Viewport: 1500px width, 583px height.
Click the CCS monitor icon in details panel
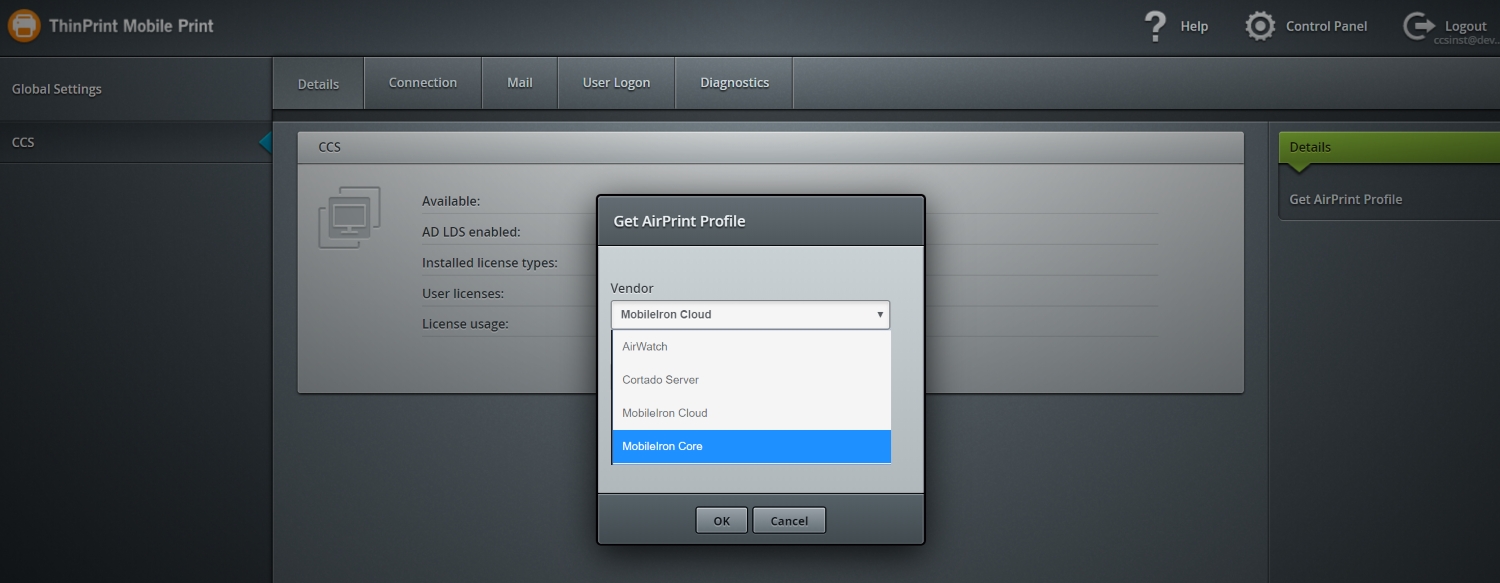[x=349, y=217]
